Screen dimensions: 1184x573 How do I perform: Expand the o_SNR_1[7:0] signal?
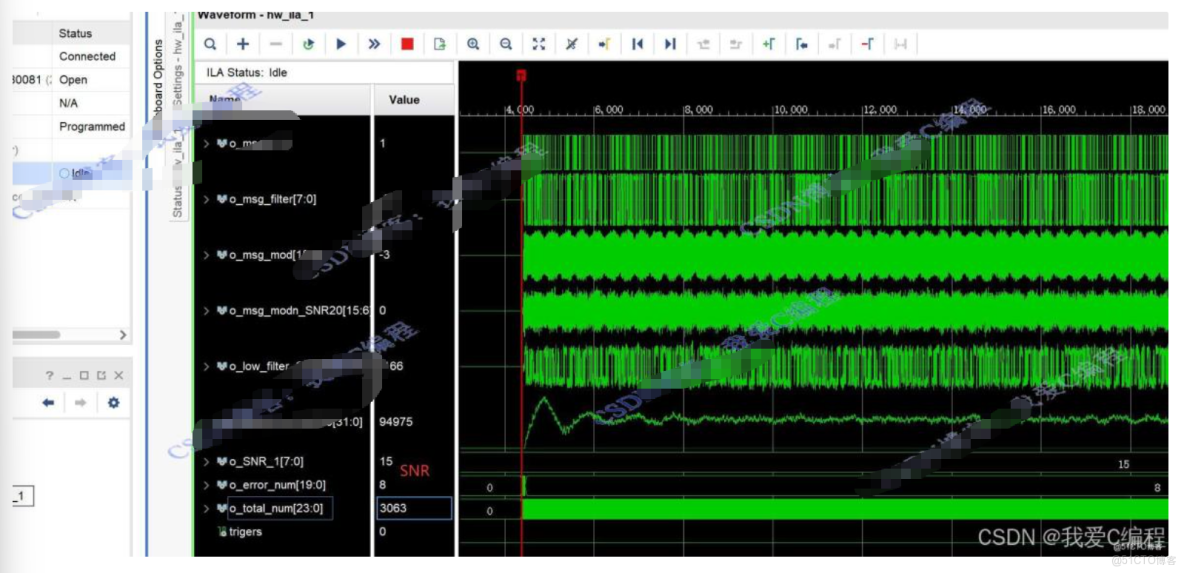[207, 462]
